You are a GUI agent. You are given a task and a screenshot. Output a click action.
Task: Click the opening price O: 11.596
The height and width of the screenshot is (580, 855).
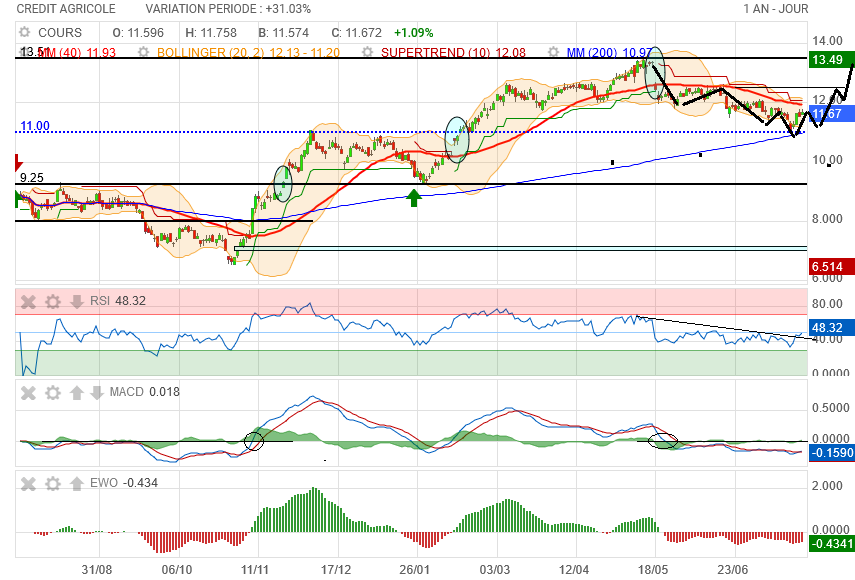[x=138, y=33]
